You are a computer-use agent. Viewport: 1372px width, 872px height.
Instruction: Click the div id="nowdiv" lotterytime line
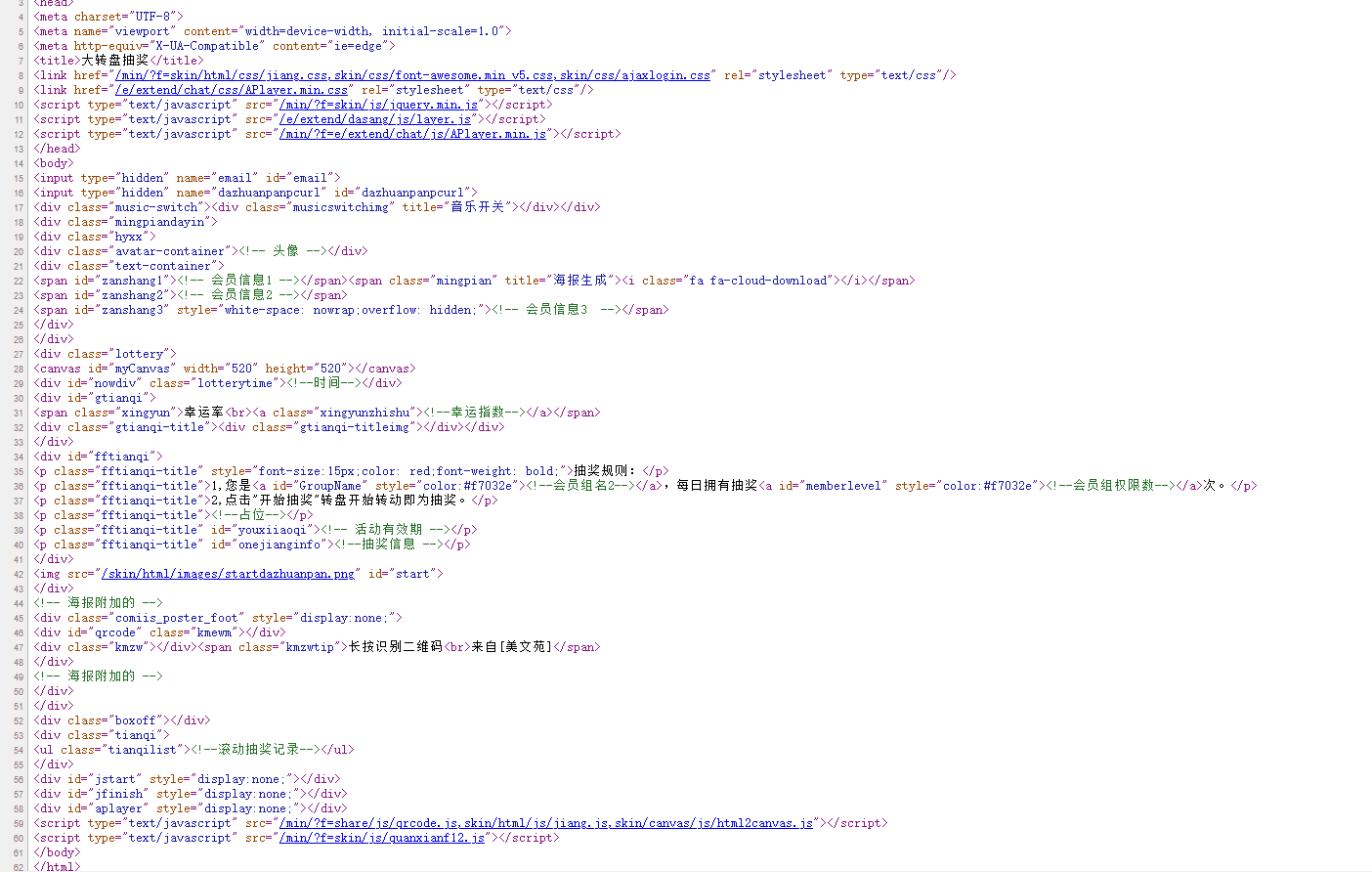click(x=218, y=383)
